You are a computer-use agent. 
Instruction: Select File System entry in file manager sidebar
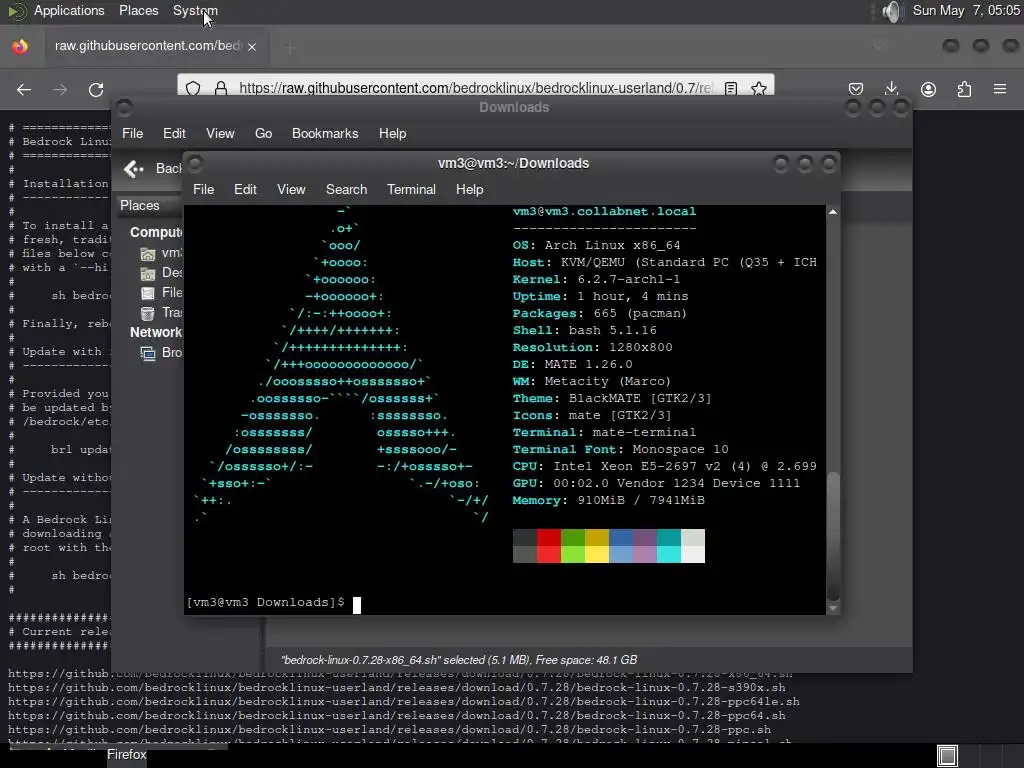[x=161, y=293]
